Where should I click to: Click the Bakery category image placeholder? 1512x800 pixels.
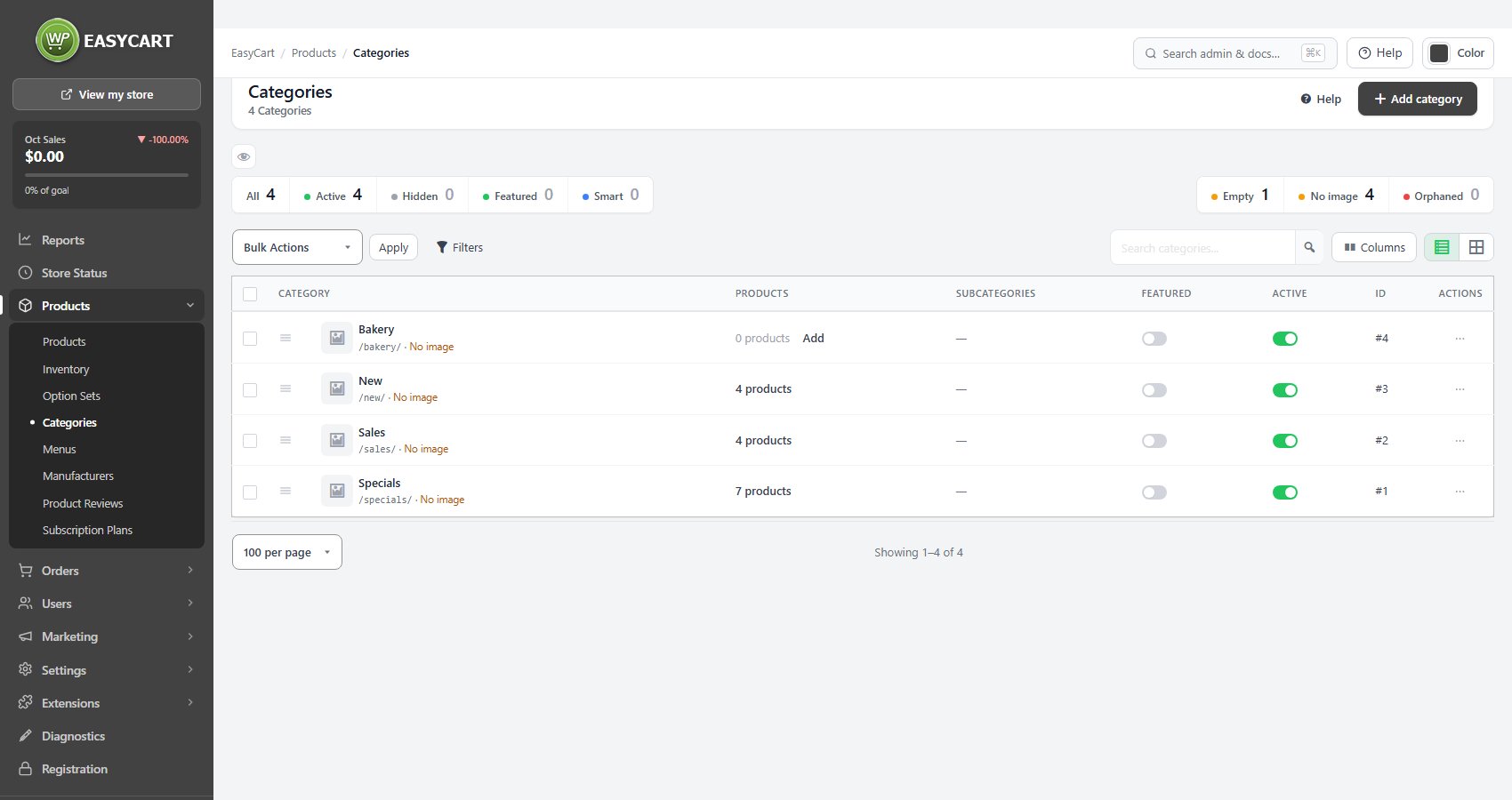337,338
